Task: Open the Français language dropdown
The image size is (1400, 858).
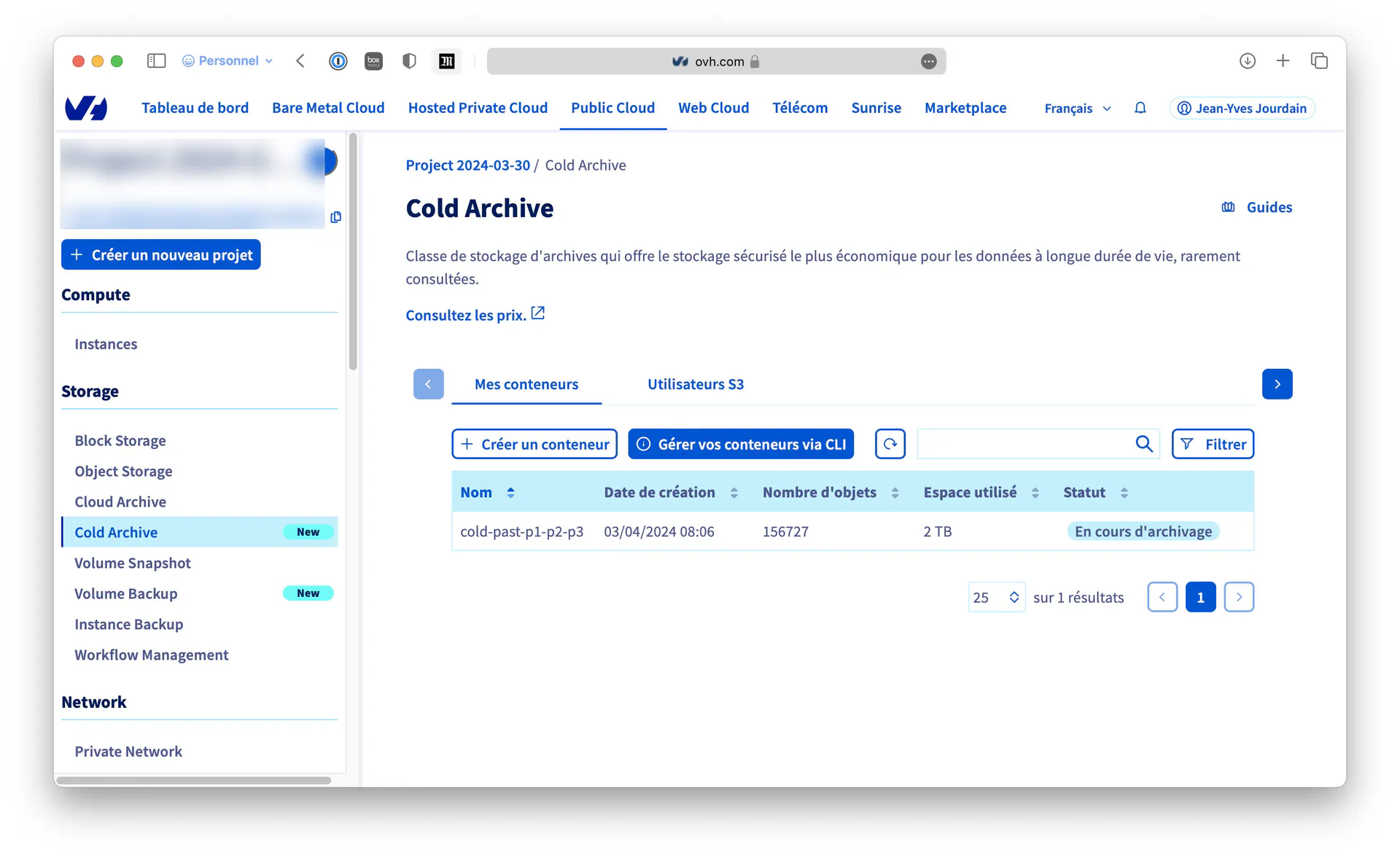Action: (1077, 108)
